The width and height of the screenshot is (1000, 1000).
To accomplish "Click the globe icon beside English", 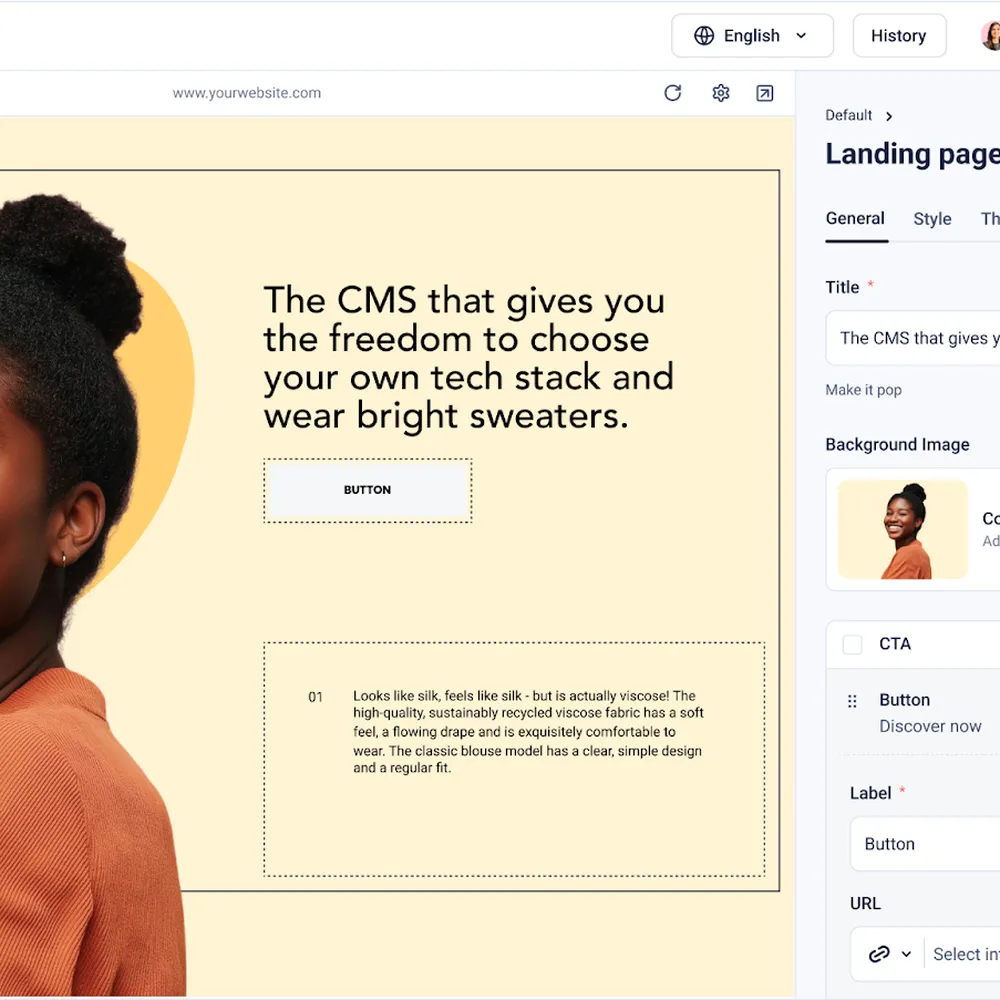I will (704, 36).
